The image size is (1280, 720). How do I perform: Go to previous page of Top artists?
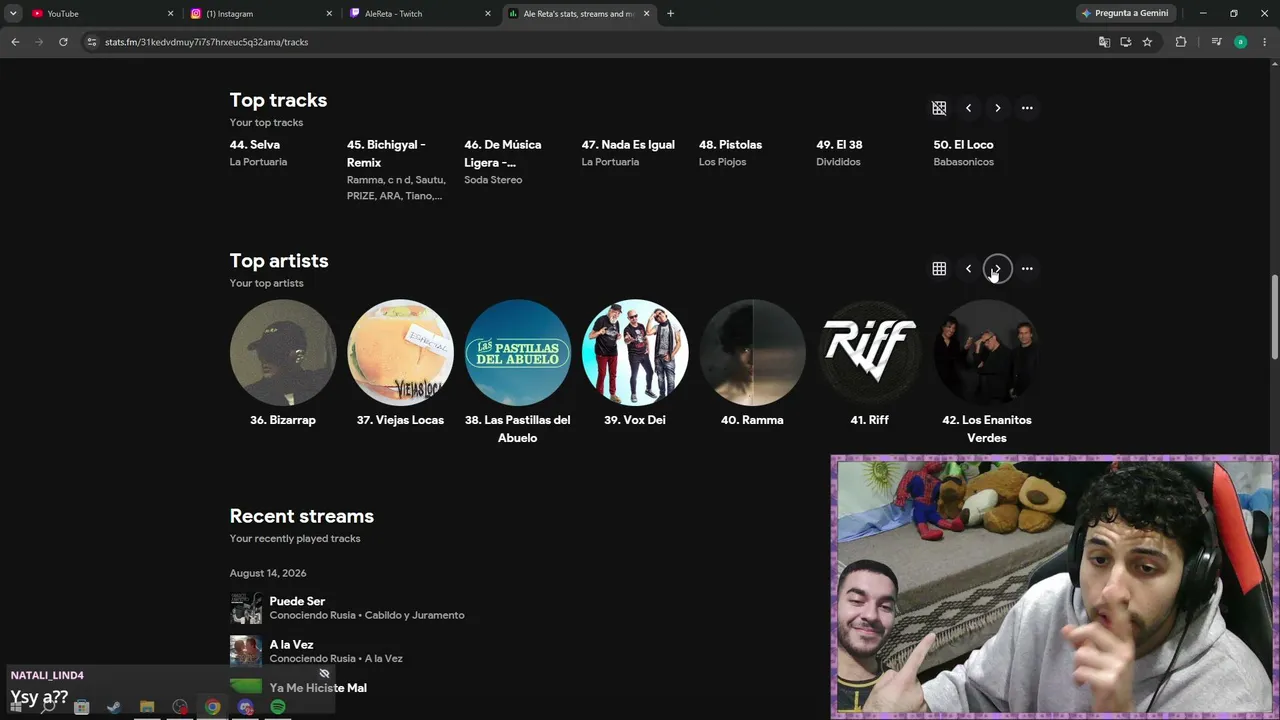968,269
